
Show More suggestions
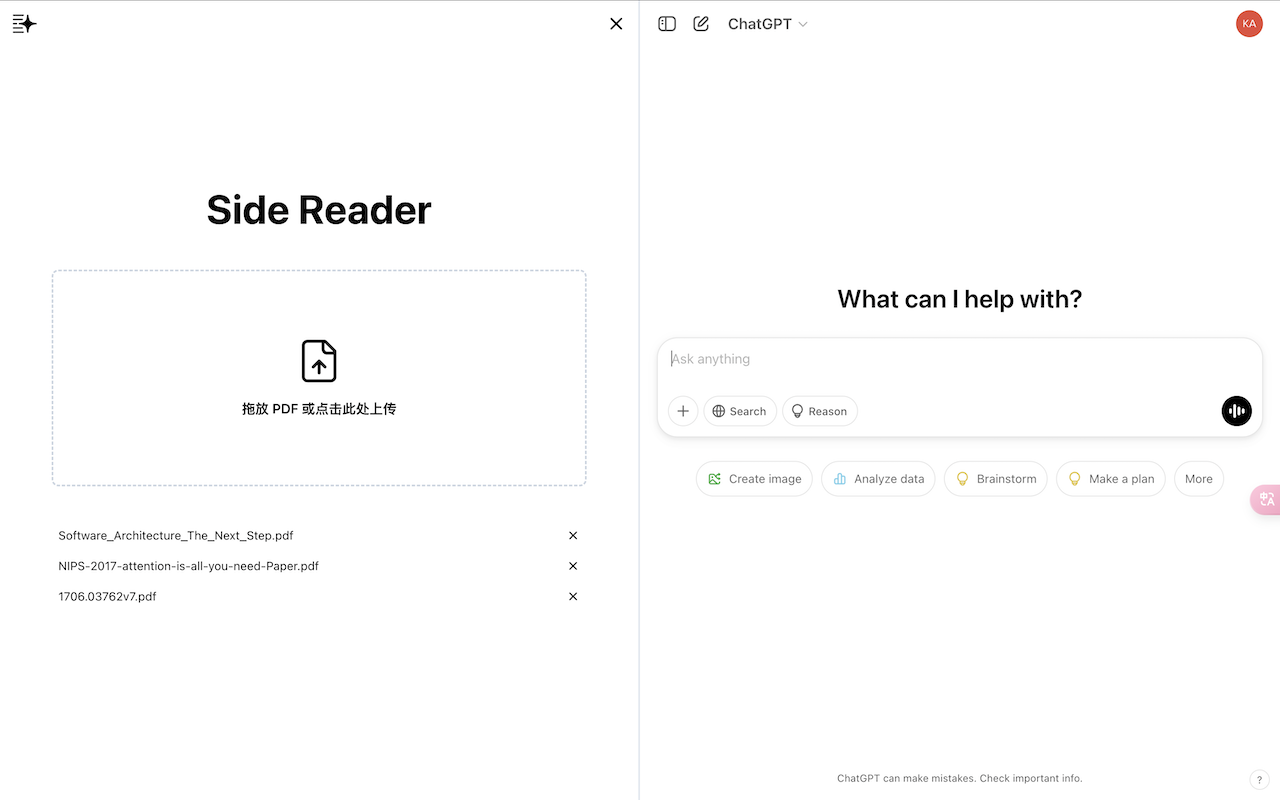[1199, 479]
